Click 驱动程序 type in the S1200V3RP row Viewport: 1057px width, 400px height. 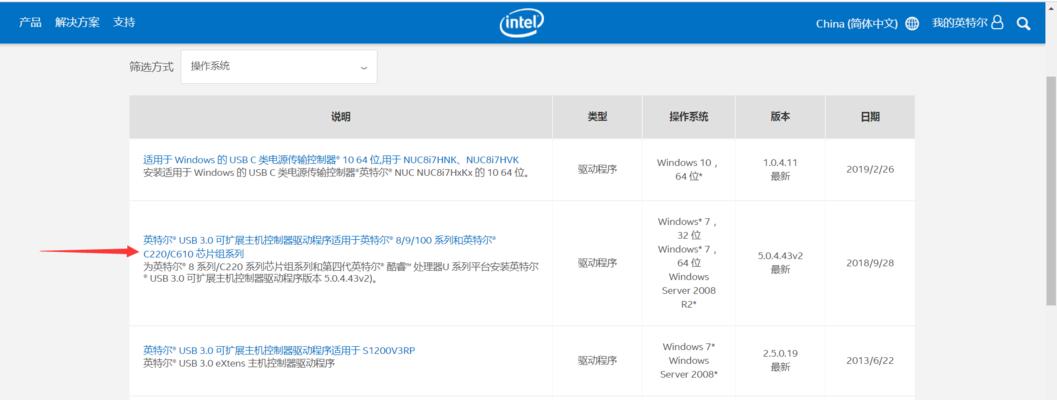(x=597, y=360)
